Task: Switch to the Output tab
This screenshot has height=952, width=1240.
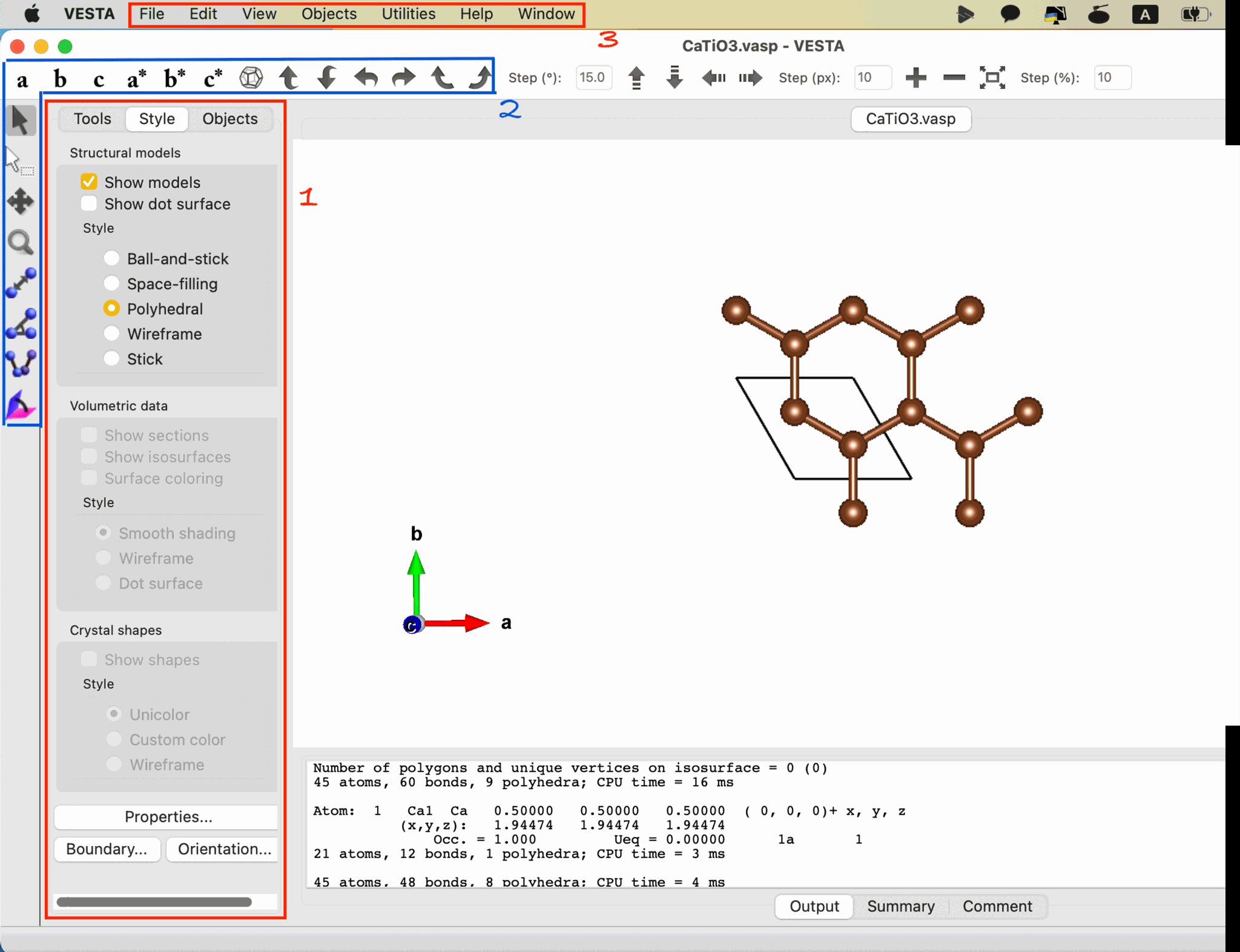Action: (x=814, y=906)
